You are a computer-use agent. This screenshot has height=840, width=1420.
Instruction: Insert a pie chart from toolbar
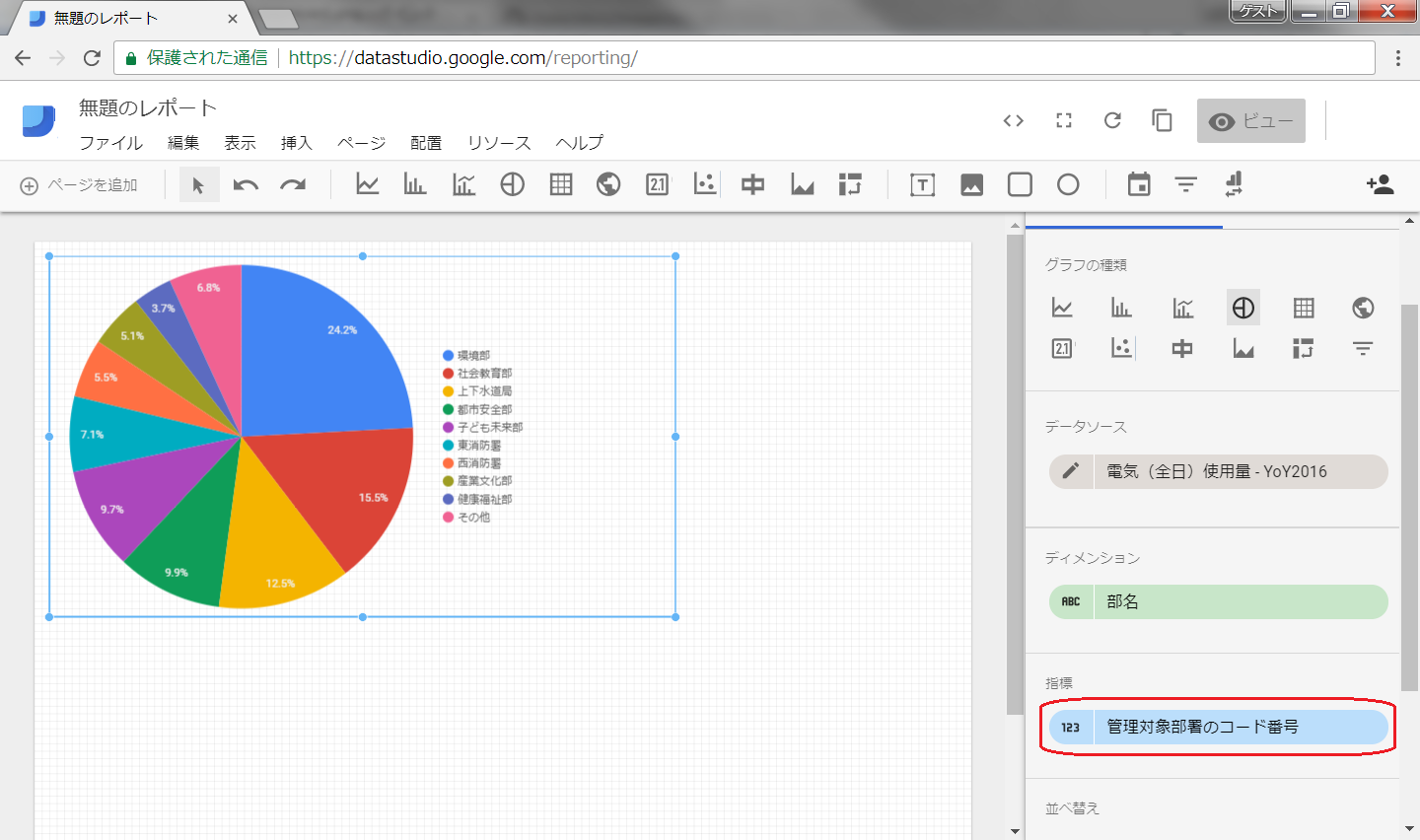(512, 184)
